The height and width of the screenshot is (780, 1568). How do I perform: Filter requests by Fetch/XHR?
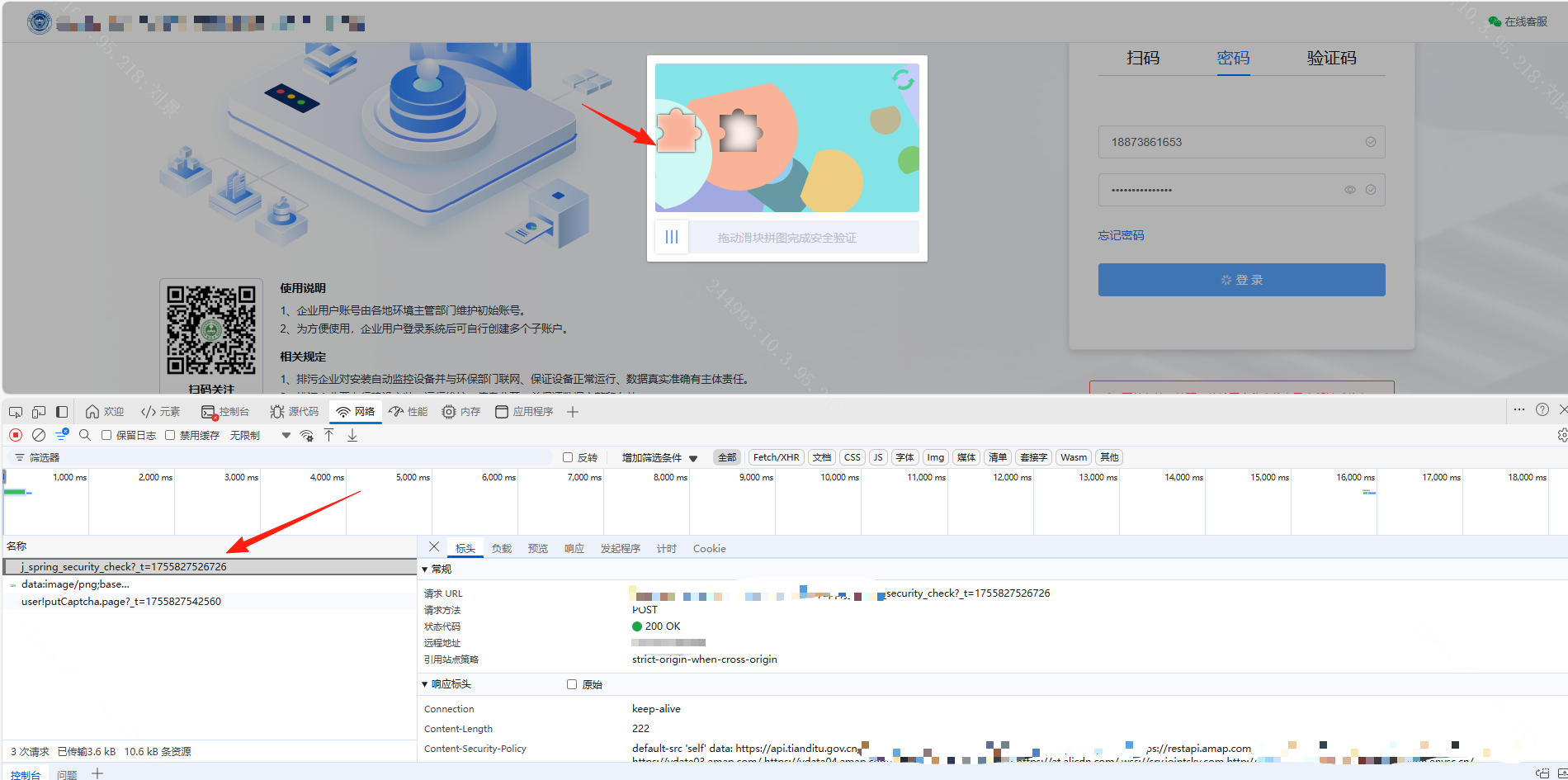pos(776,457)
